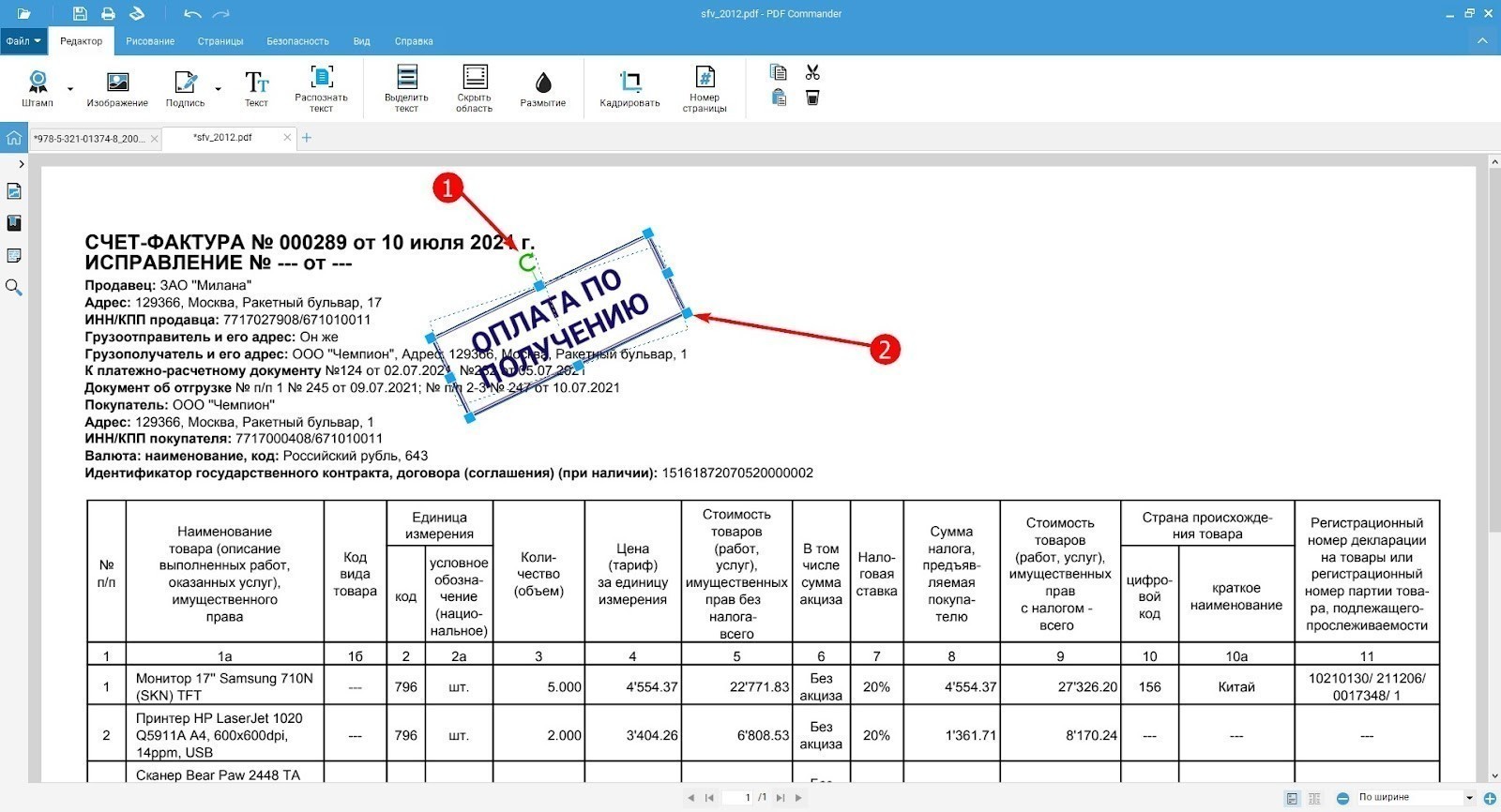Expand the Подпись dropdown arrow
The height and width of the screenshot is (812, 1501).
219,89
